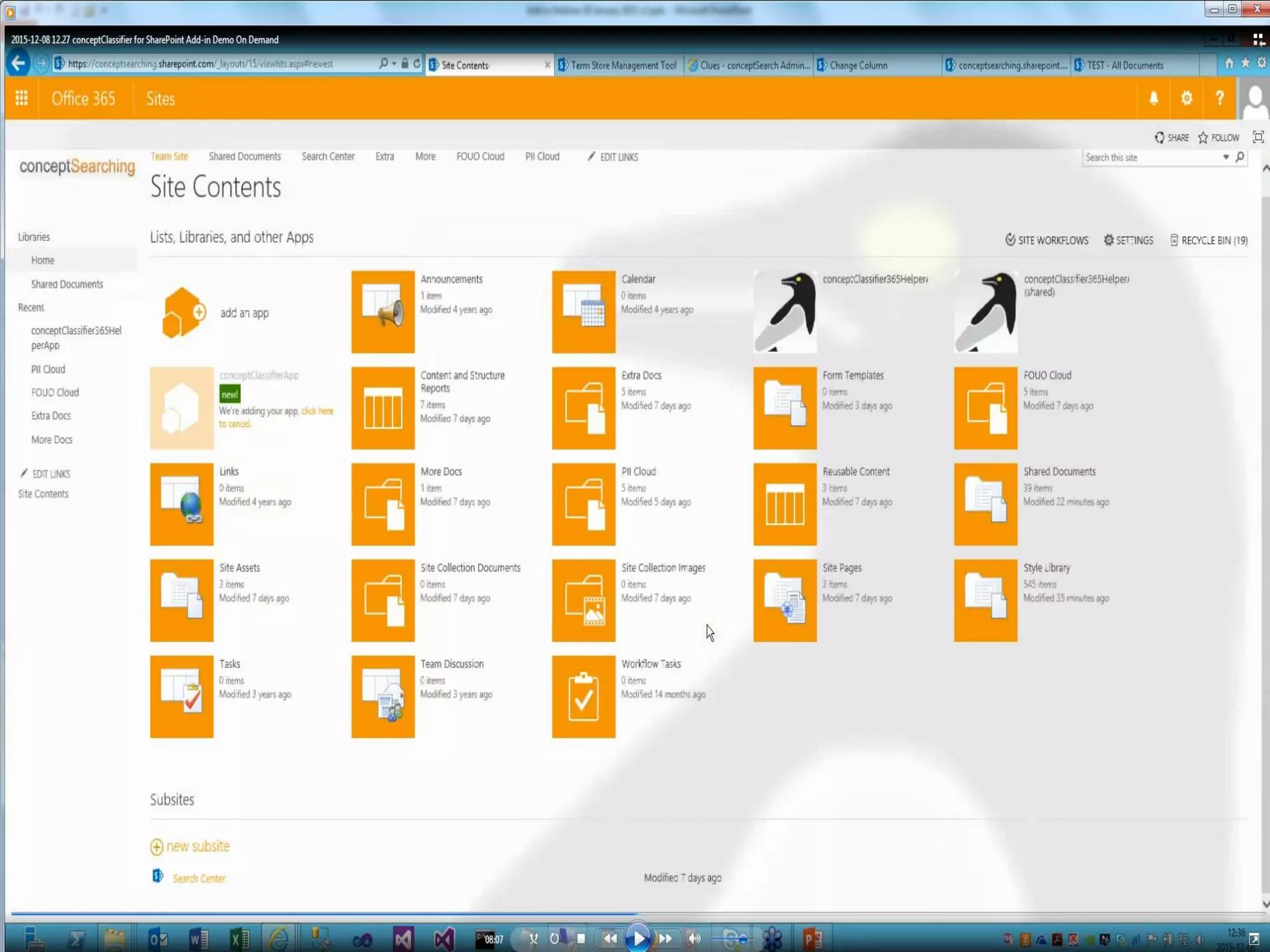Click the Site Workflows link
This screenshot has width=1270, height=952.
click(1052, 240)
